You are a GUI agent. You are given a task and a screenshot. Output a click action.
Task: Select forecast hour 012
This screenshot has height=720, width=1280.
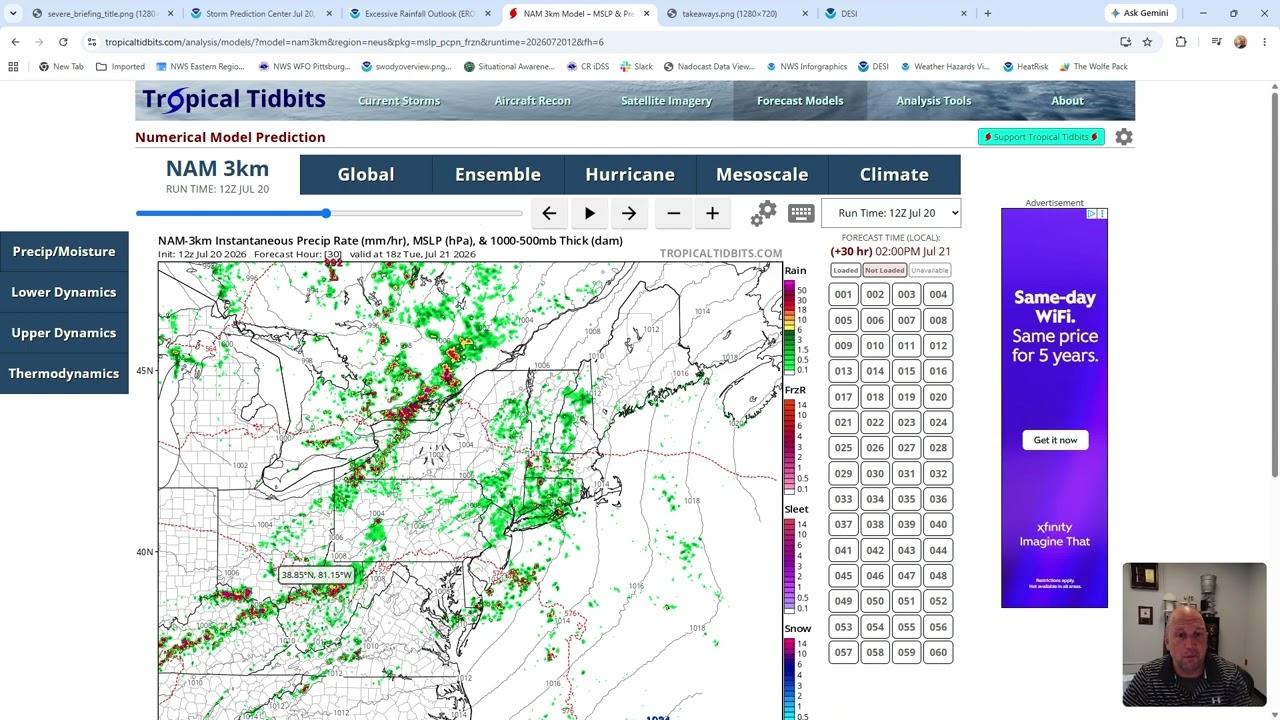(938, 346)
